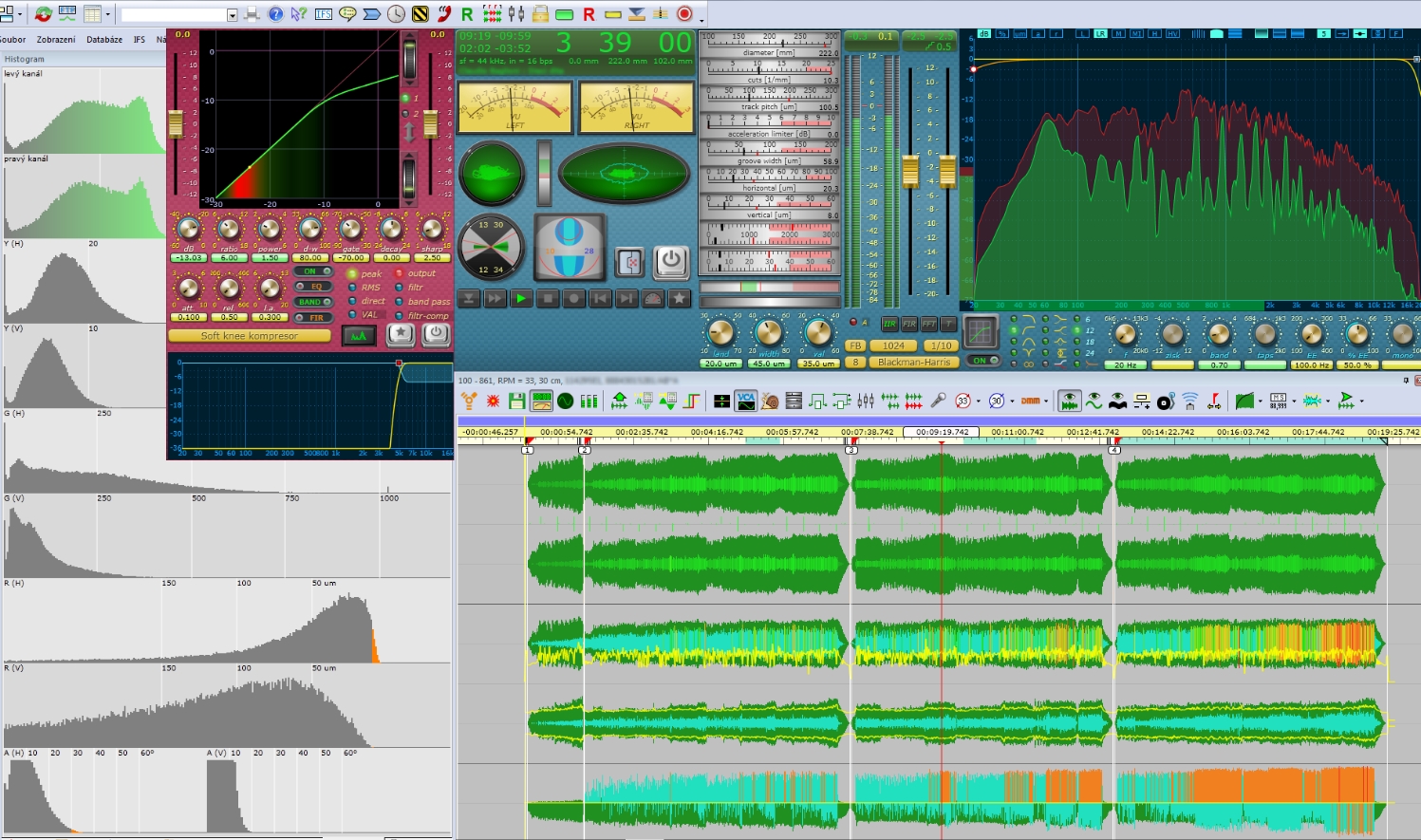This screenshot has height=840, width=1421.
Task: Toggle the compressor EQ switch
Action: pyautogui.click(x=313, y=287)
